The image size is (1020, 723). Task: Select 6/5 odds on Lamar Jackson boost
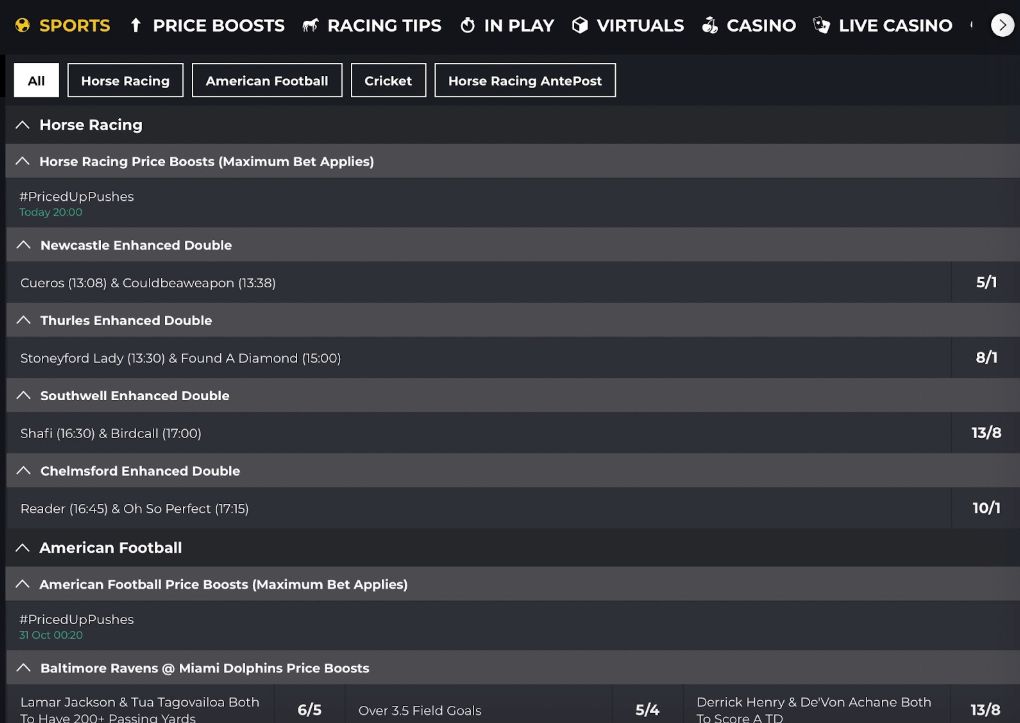click(x=310, y=709)
